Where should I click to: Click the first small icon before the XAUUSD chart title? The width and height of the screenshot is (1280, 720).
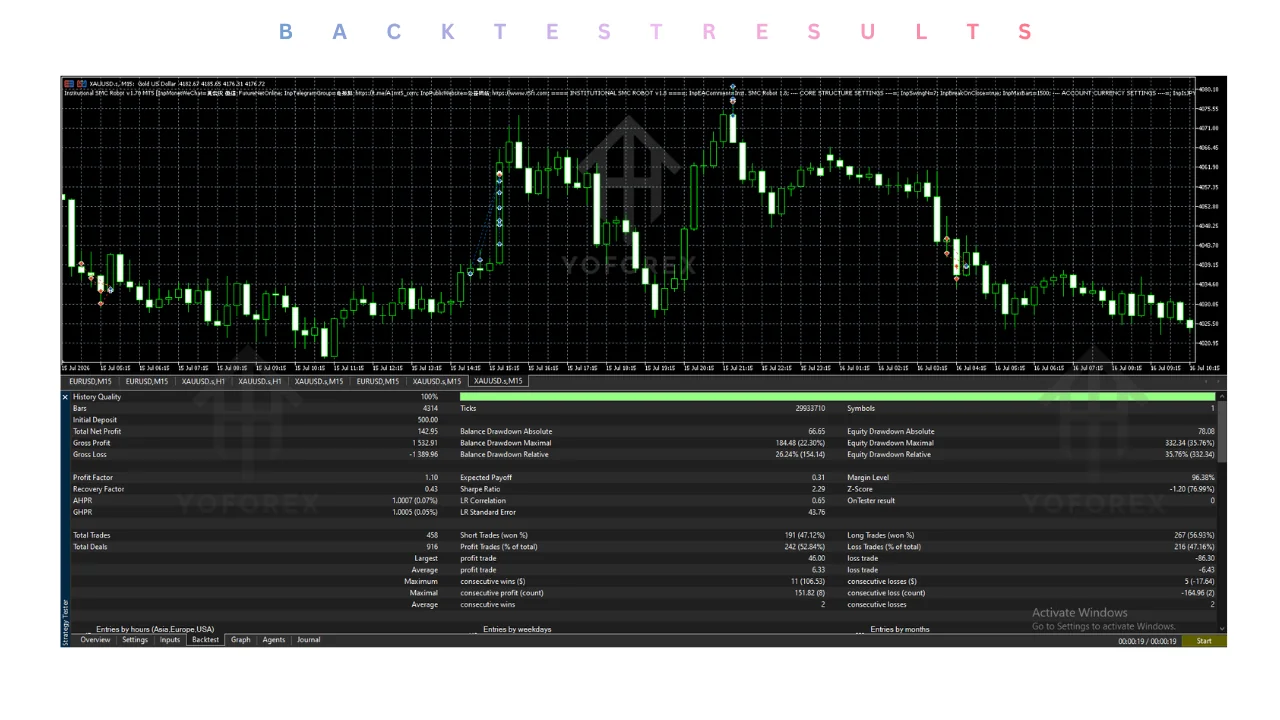click(x=68, y=83)
